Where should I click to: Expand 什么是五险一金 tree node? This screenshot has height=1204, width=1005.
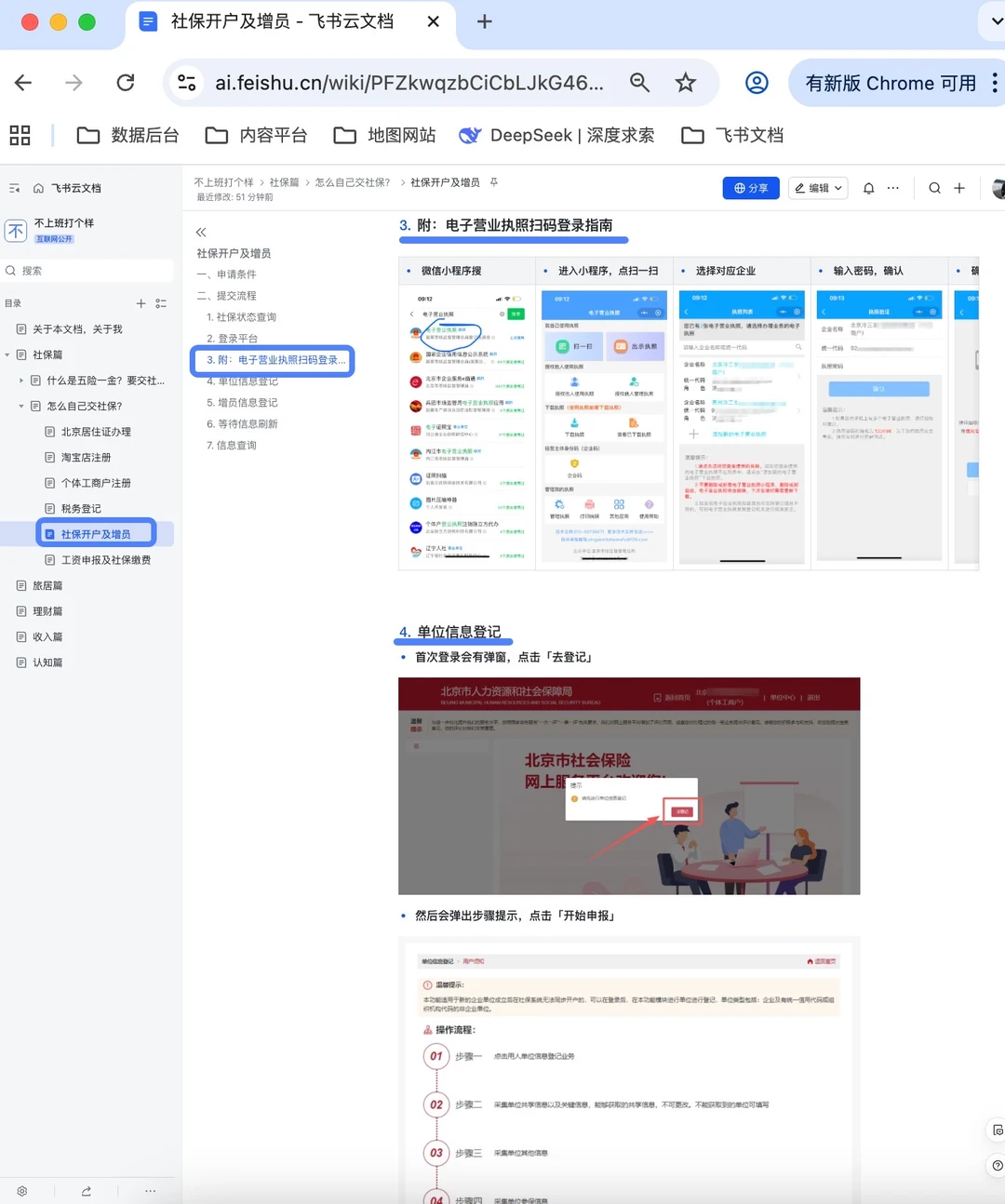21,381
